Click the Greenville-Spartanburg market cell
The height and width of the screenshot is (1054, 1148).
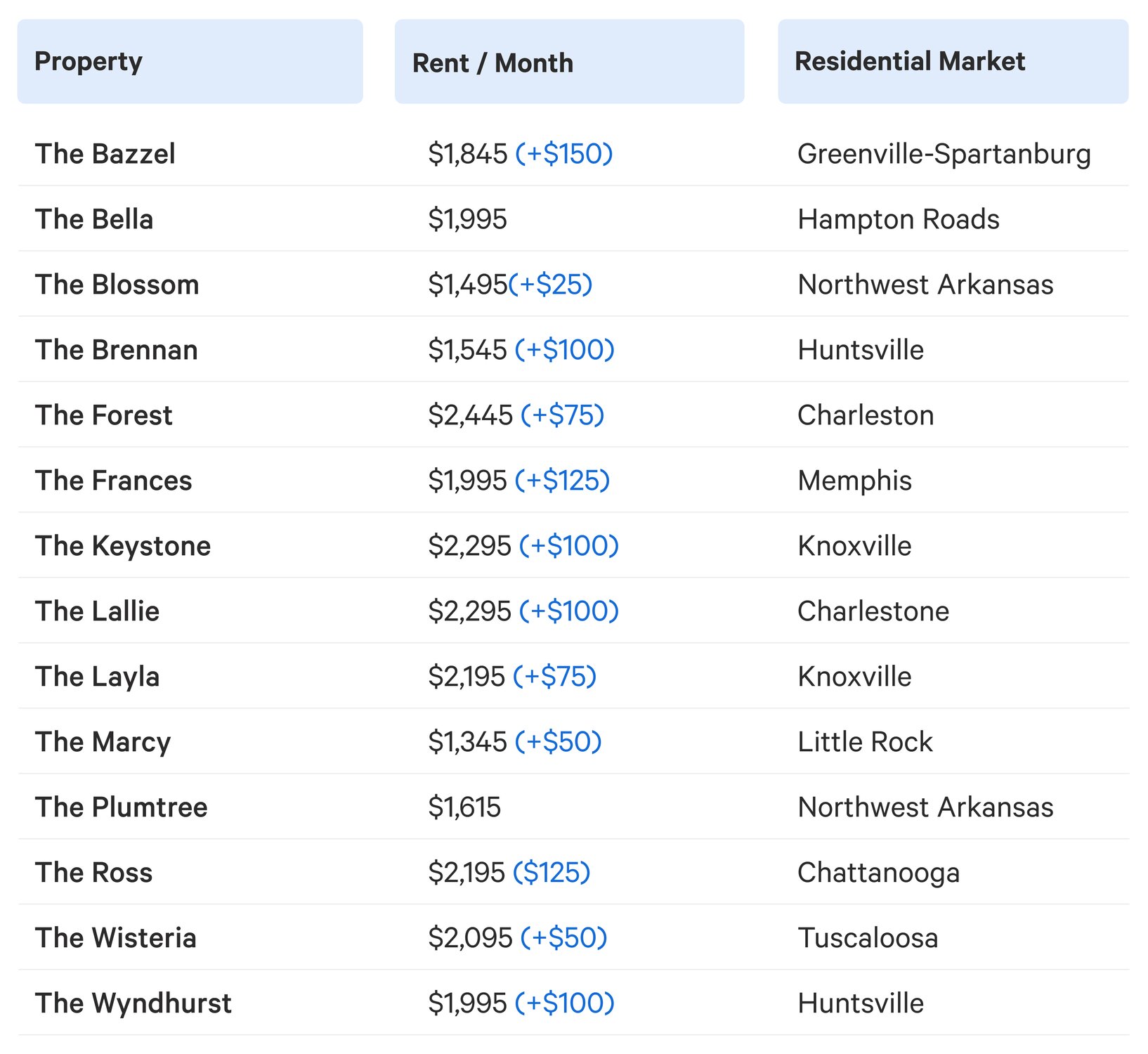coord(944,154)
